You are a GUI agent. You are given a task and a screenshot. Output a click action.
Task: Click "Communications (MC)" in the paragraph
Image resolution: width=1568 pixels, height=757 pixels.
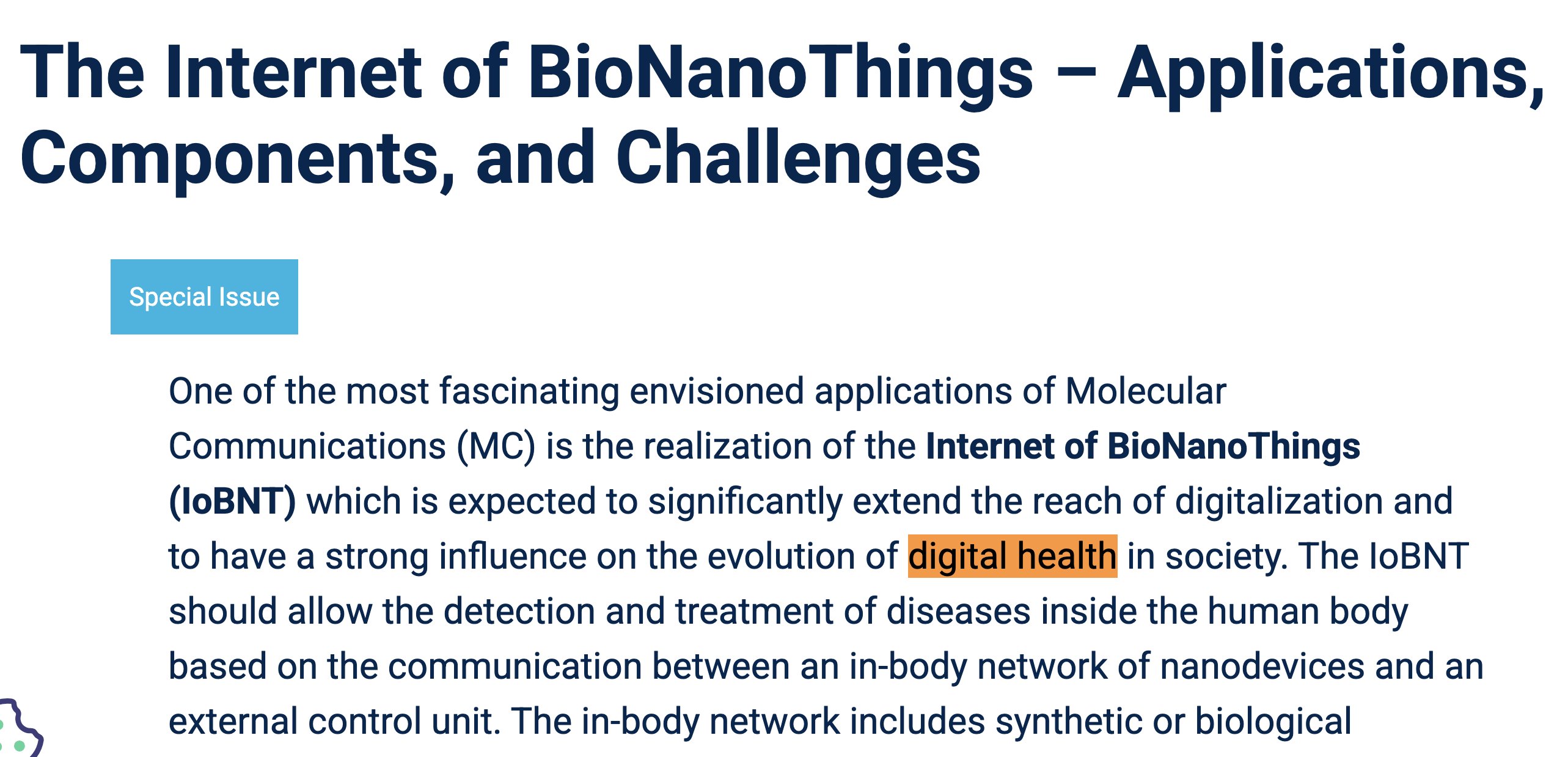pyautogui.click(x=352, y=446)
